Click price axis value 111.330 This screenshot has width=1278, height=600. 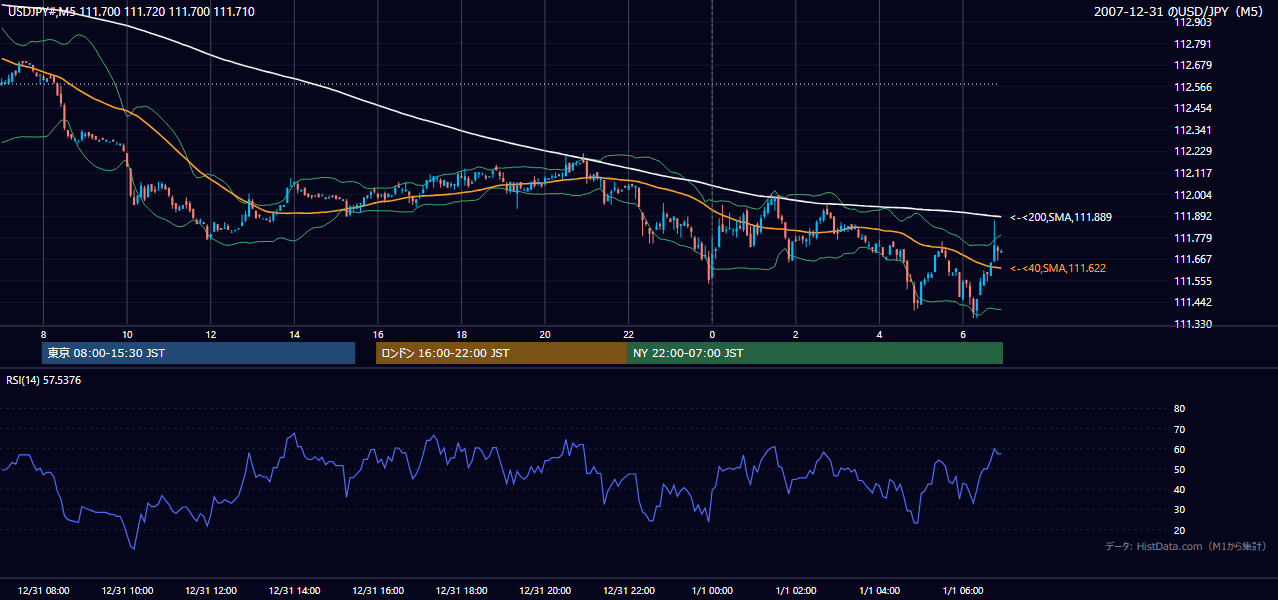pyautogui.click(x=1193, y=324)
